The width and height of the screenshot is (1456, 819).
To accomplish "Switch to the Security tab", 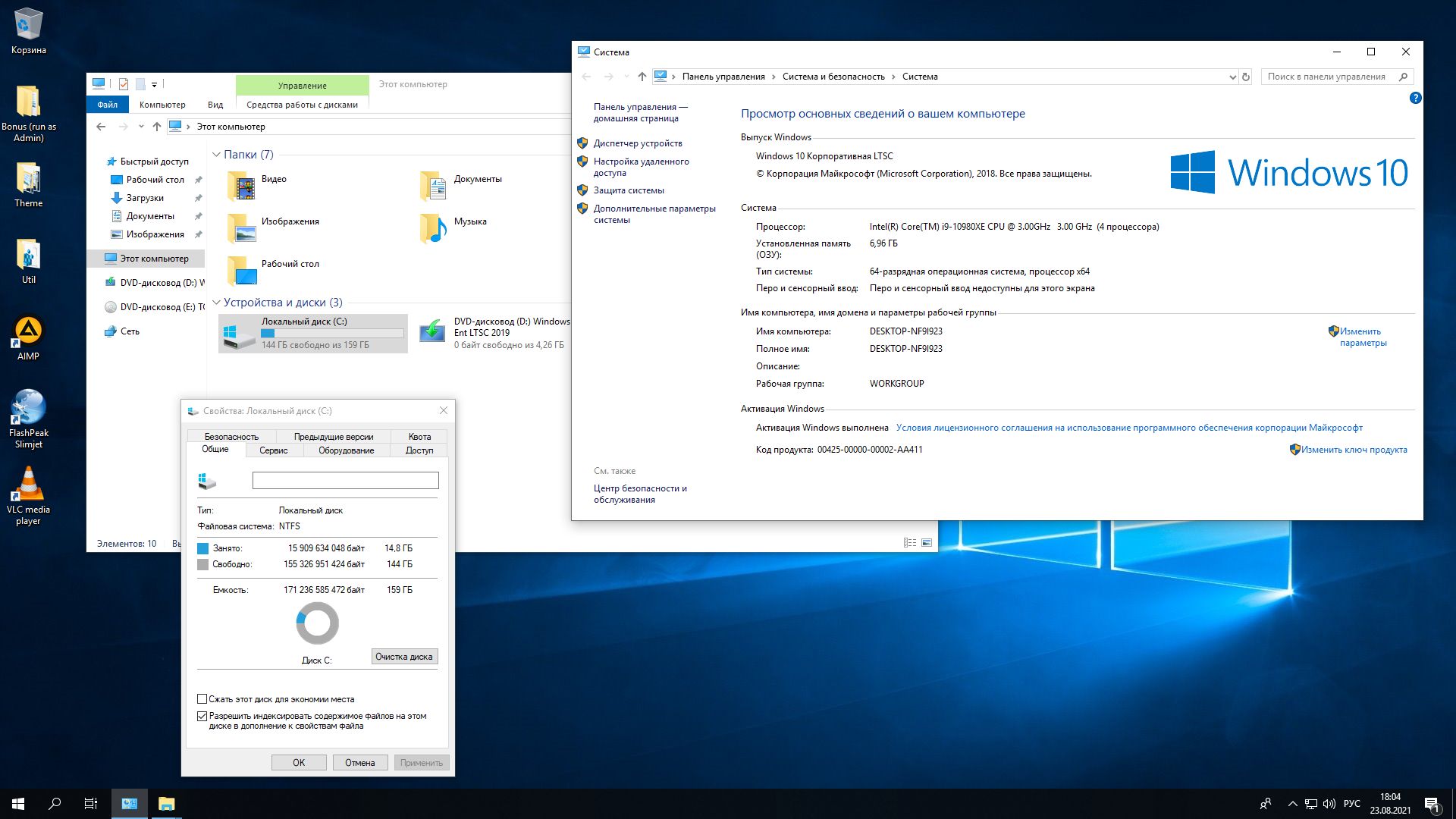I will pos(231,437).
